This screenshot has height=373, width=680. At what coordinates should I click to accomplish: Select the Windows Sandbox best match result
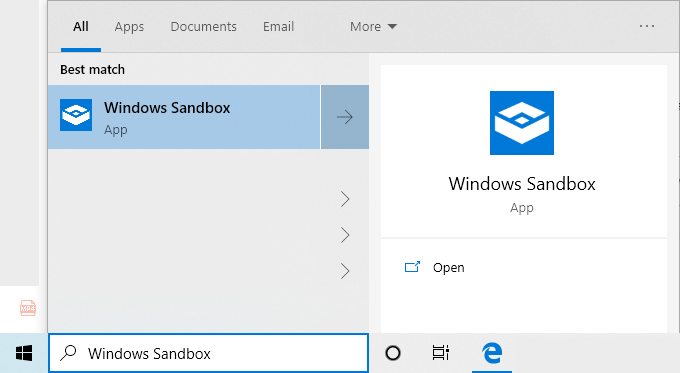184,117
